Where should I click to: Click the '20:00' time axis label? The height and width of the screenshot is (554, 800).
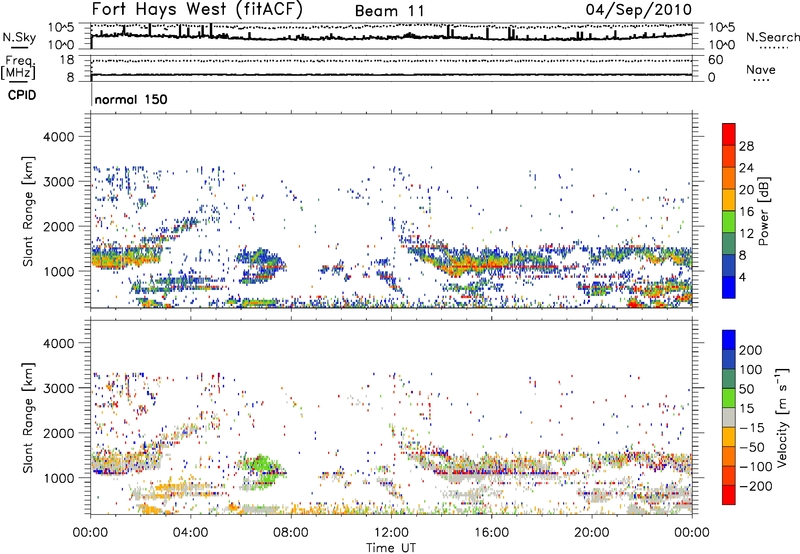click(x=592, y=533)
